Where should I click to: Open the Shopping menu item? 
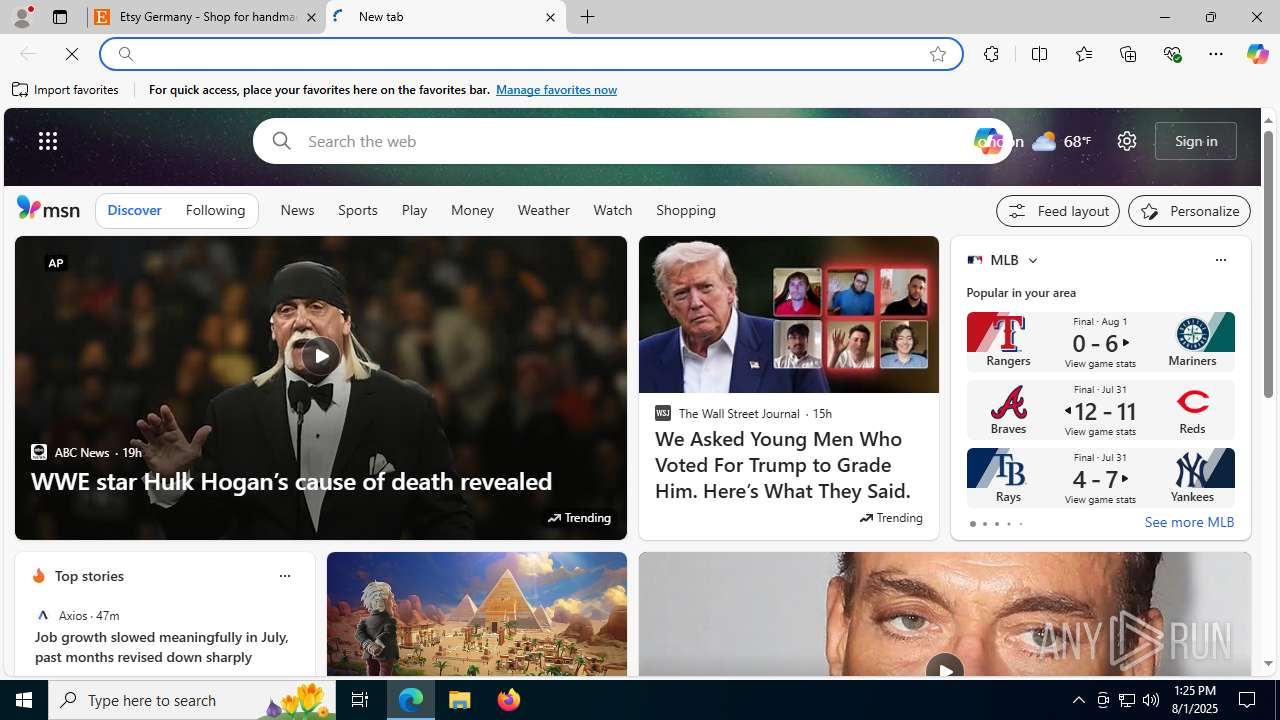pos(686,211)
